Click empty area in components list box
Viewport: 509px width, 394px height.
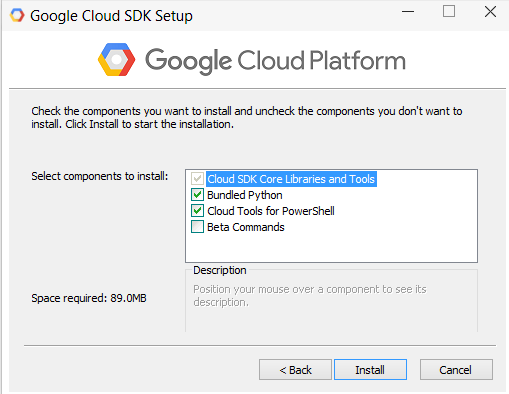(331, 248)
